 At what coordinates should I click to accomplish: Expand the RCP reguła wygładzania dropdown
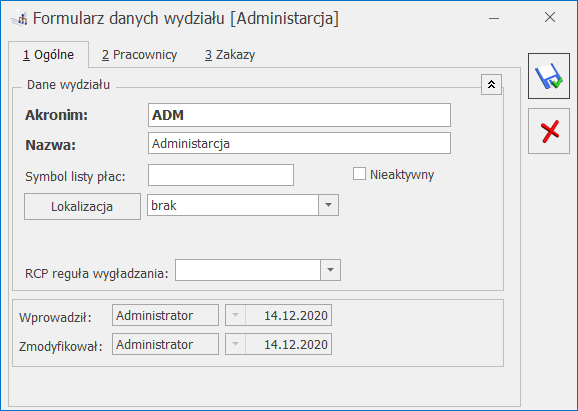click(x=330, y=270)
